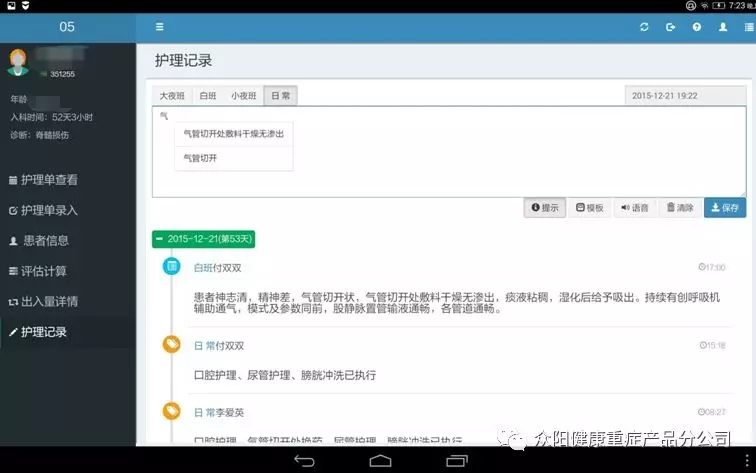
Task: Open 护理单查看 in the sidebar
Action: (x=49, y=180)
